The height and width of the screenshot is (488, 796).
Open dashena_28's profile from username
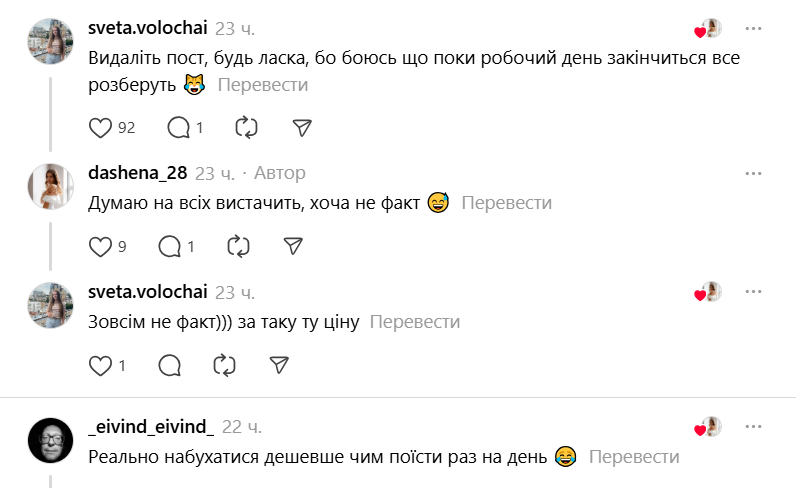coord(138,173)
